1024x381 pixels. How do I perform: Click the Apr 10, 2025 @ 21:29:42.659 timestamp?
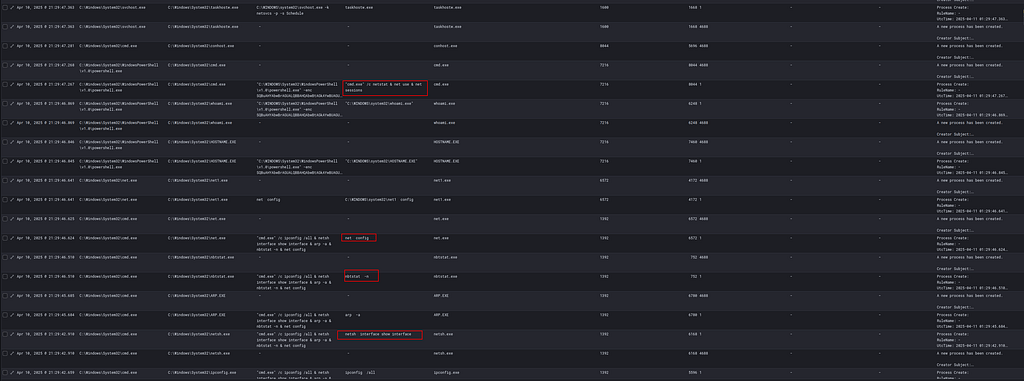point(45,372)
